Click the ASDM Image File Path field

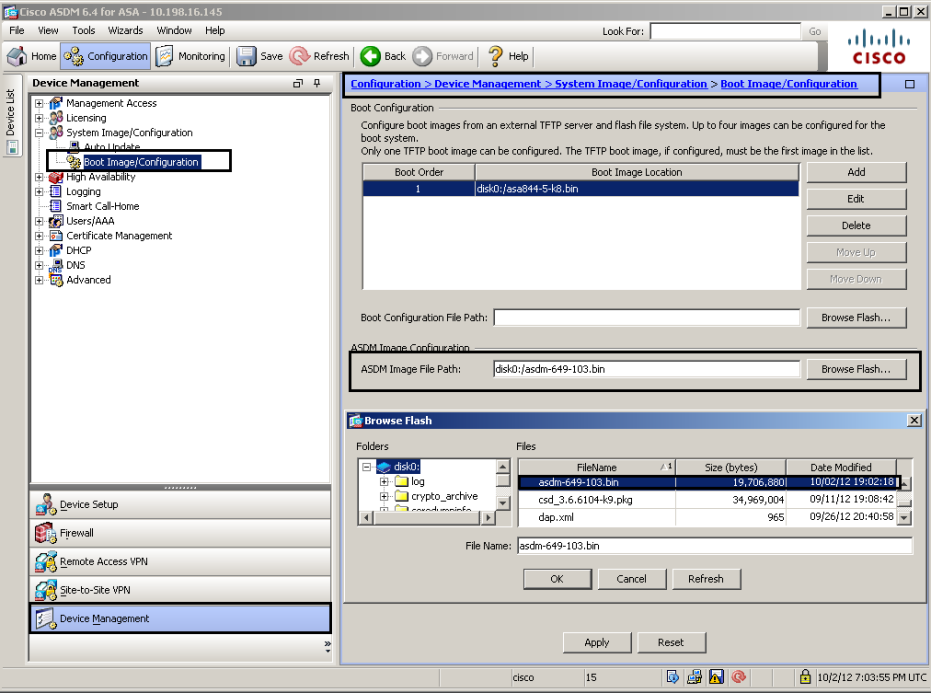tap(647, 369)
